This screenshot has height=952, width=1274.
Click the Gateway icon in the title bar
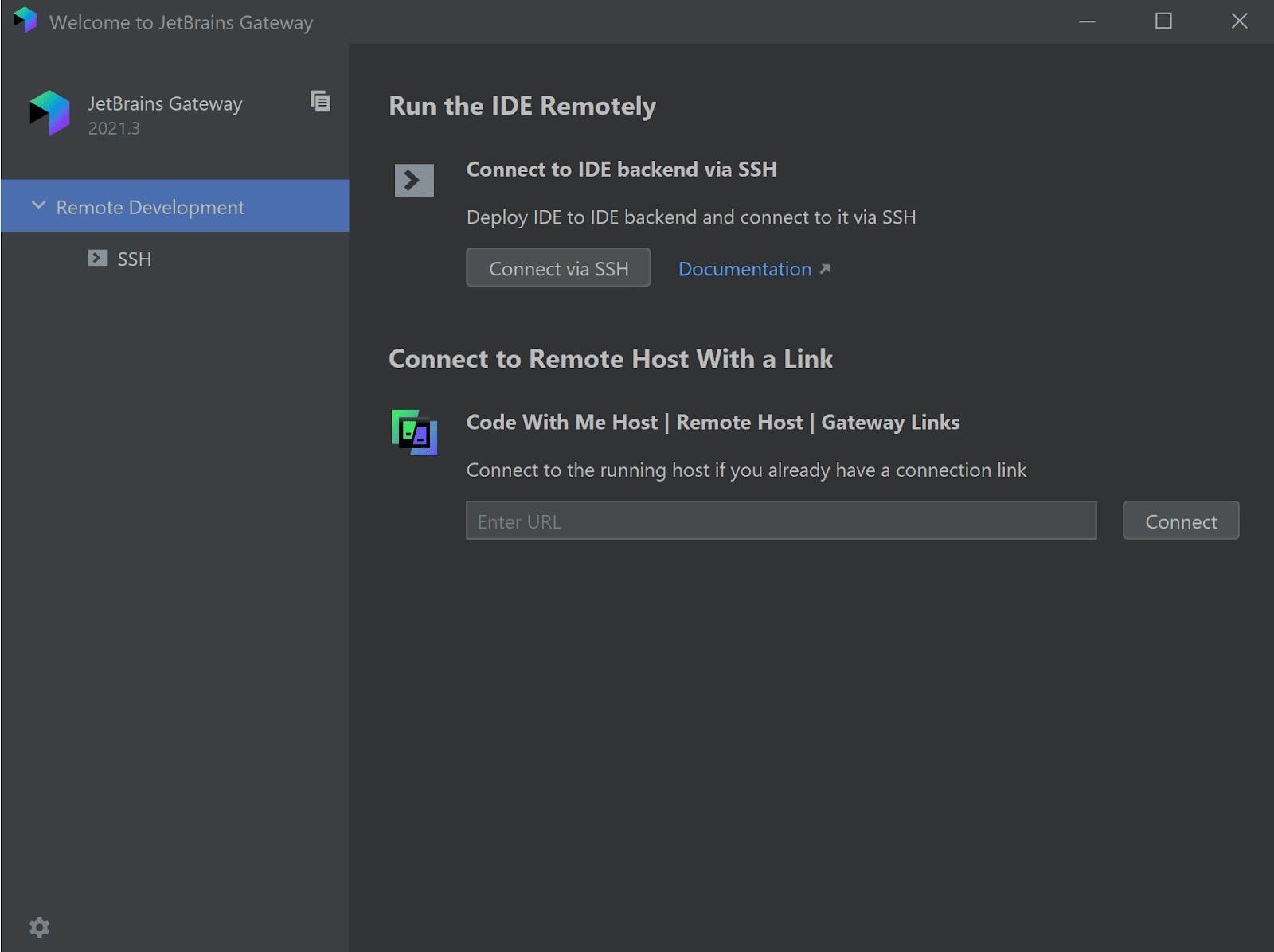coord(25,21)
